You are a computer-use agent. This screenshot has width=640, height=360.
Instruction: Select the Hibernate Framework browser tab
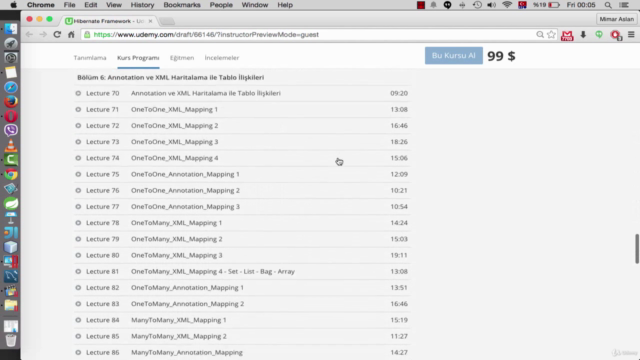(x=109, y=21)
